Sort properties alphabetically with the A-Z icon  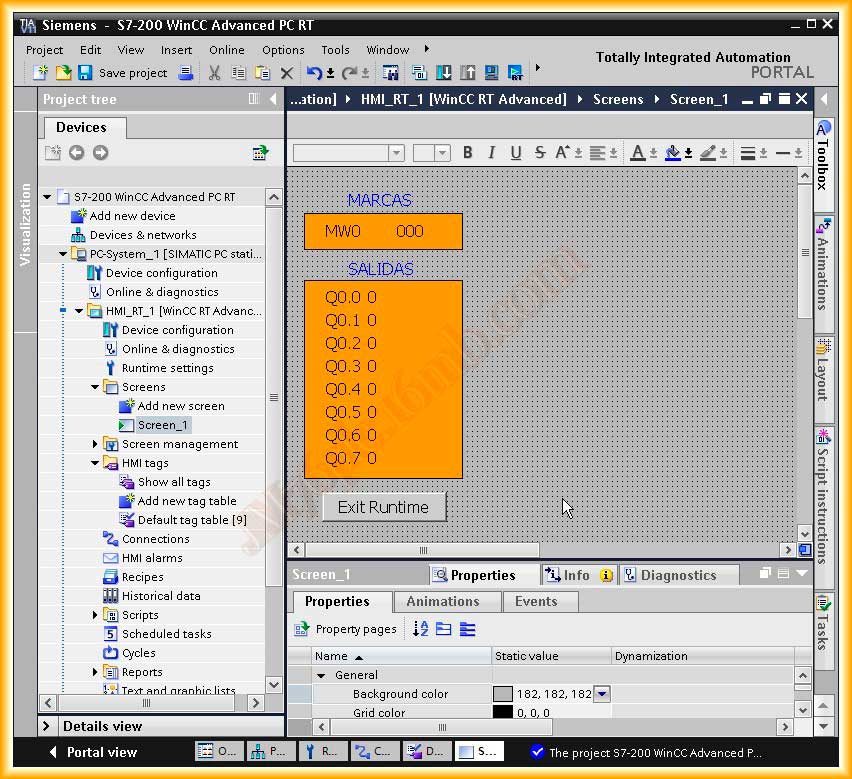420,629
